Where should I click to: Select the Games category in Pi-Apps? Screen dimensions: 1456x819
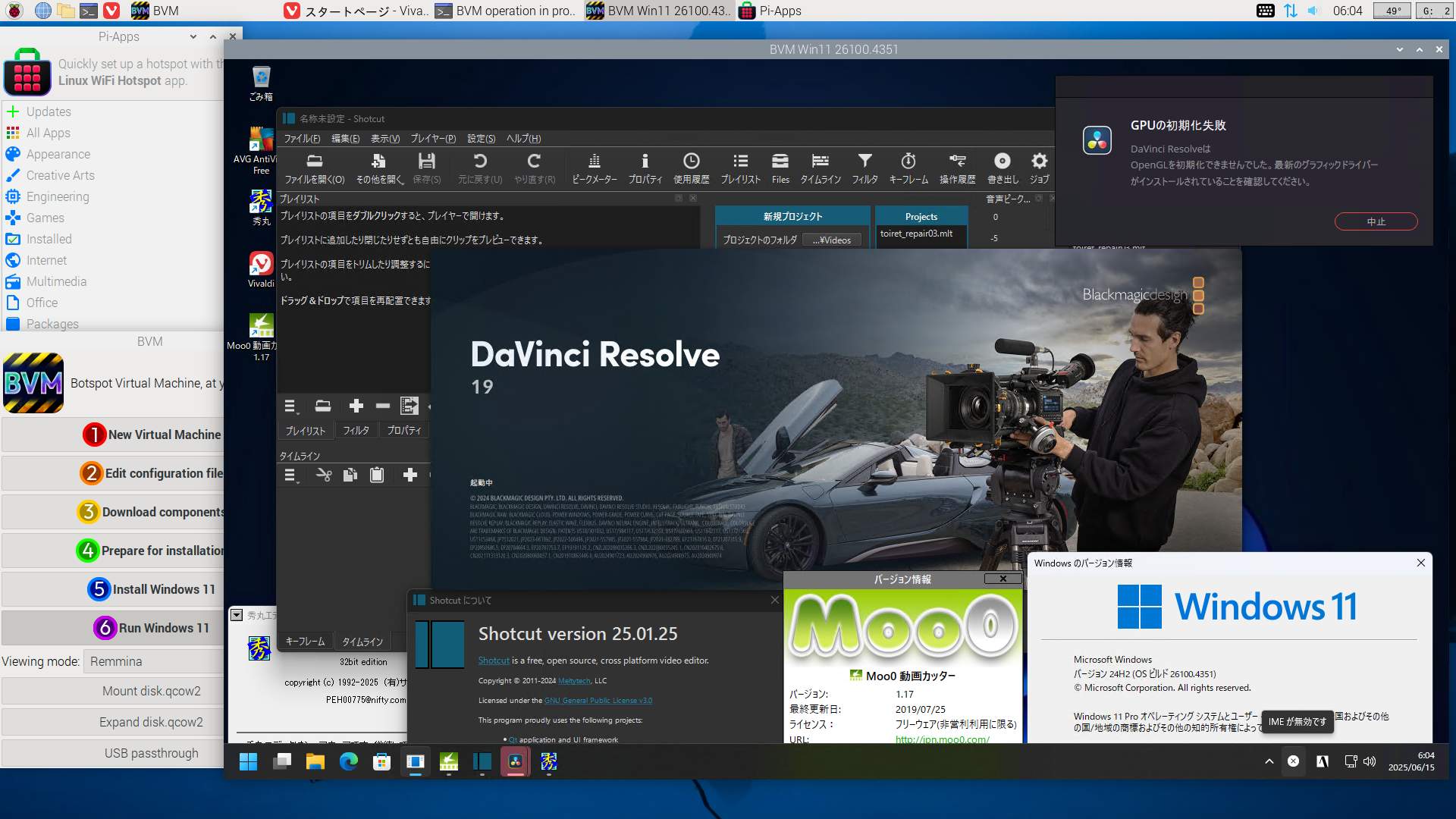(45, 218)
